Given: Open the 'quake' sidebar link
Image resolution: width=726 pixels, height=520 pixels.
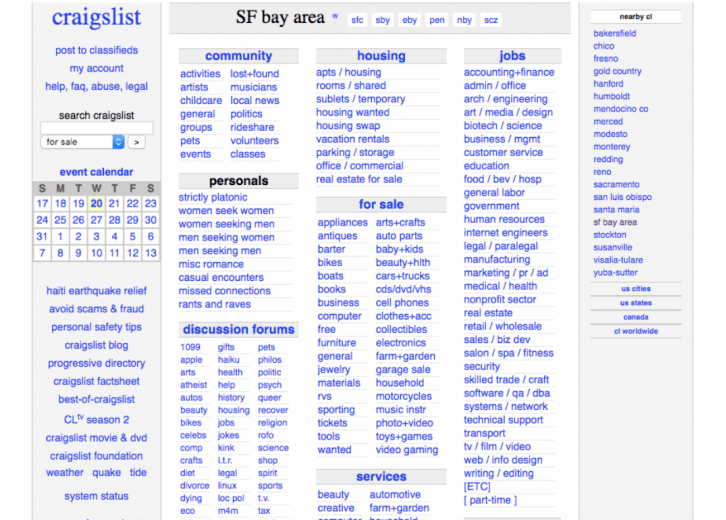Looking at the screenshot, I should tap(106, 473).
